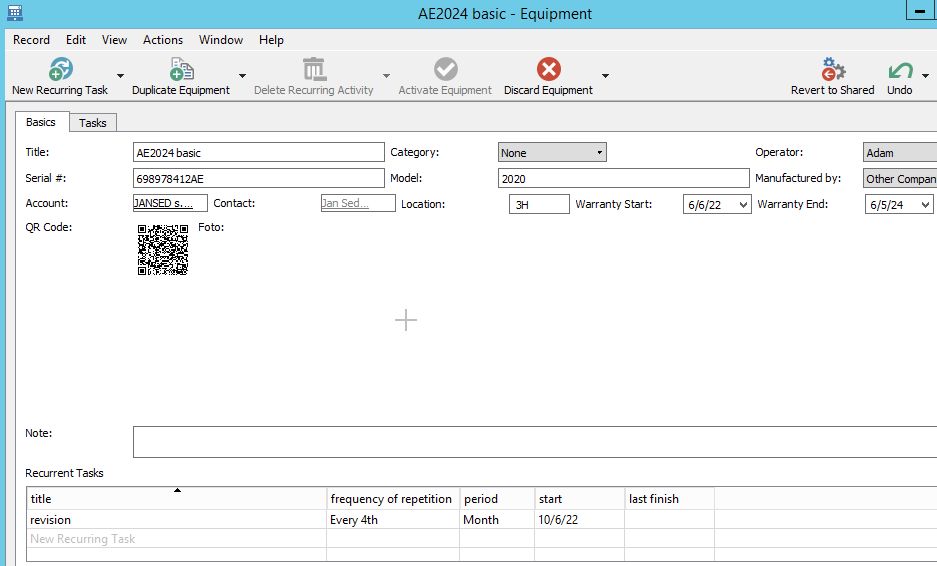Click the New Recurring Task icon
The image size is (937, 566).
point(60,69)
